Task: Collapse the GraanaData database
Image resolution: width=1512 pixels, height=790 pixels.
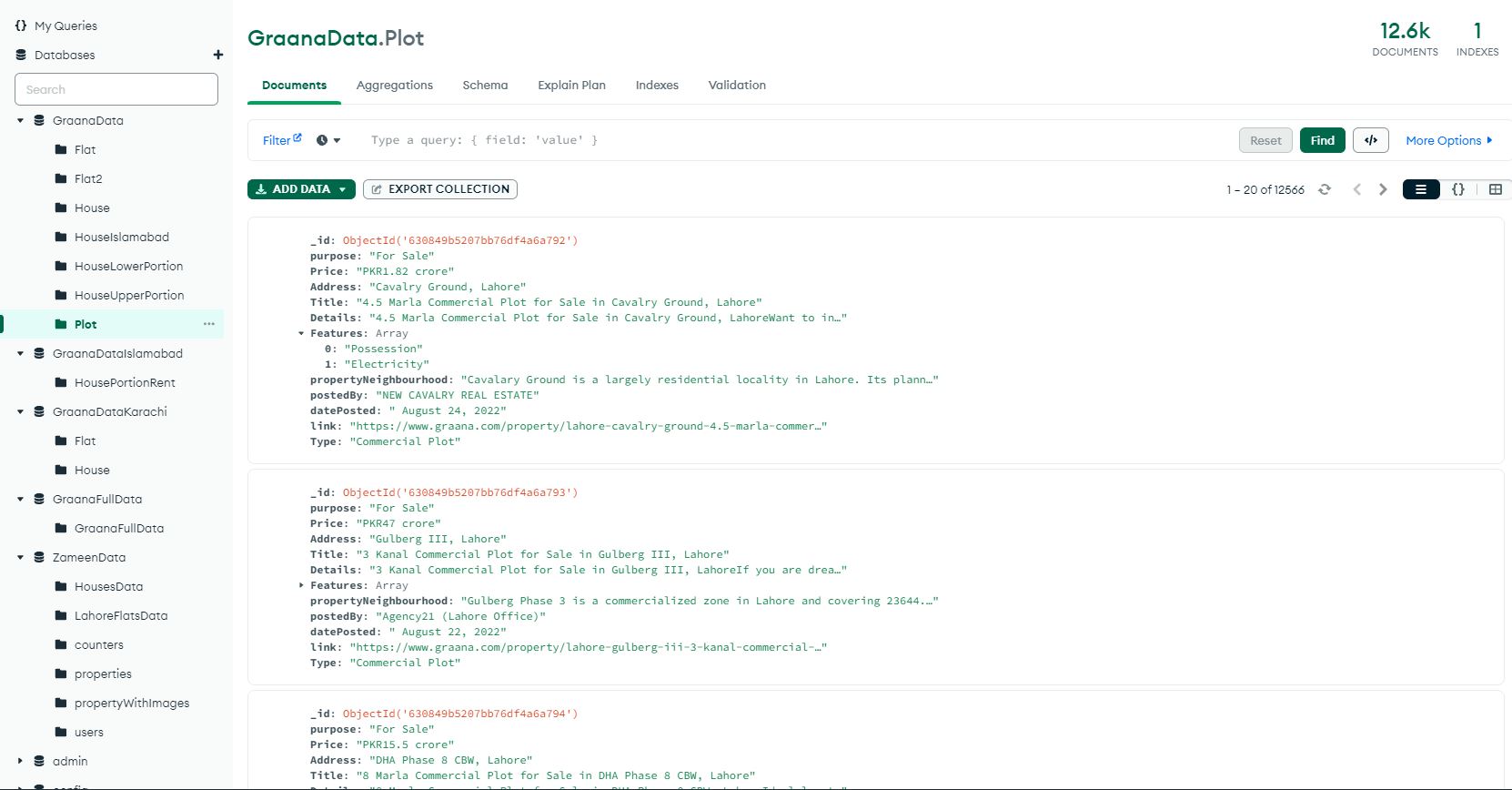Action: [20, 120]
